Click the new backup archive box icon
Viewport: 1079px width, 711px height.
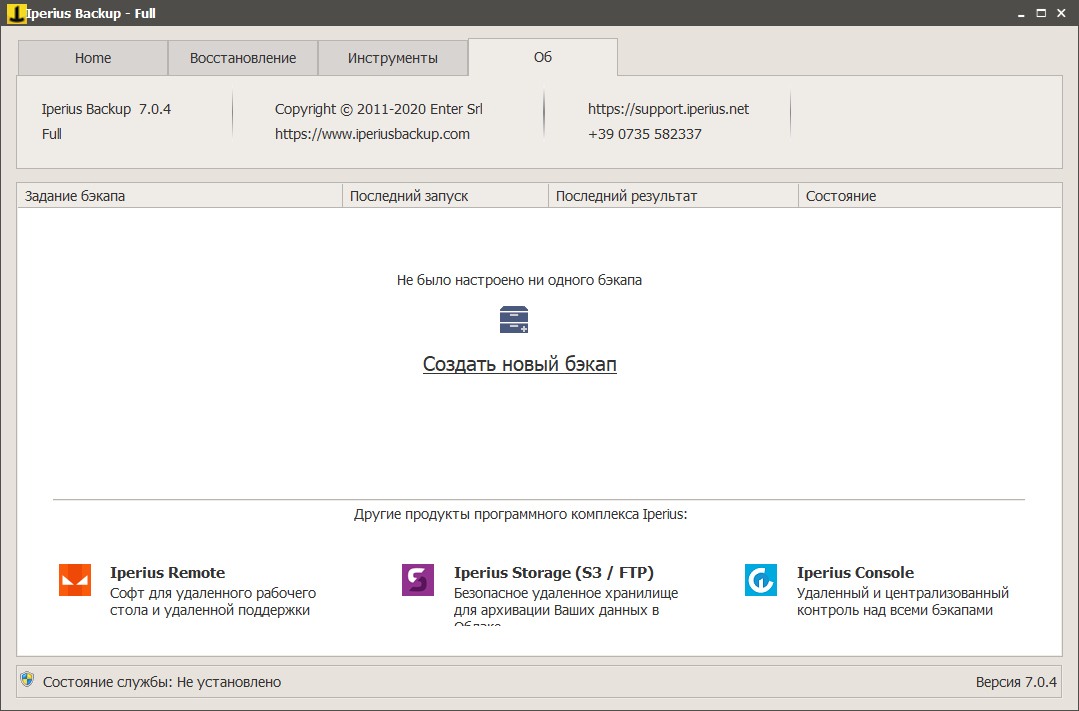coord(513,319)
